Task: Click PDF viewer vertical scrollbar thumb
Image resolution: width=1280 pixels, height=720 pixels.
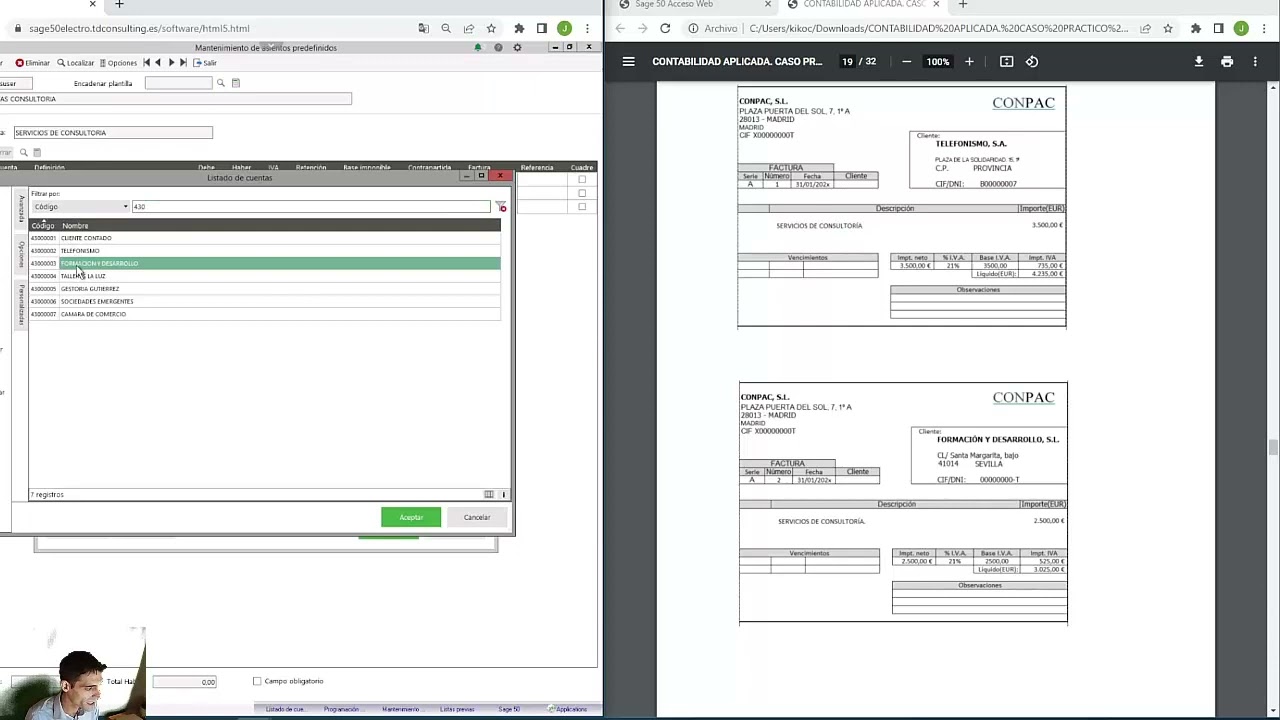Action: 1273,447
